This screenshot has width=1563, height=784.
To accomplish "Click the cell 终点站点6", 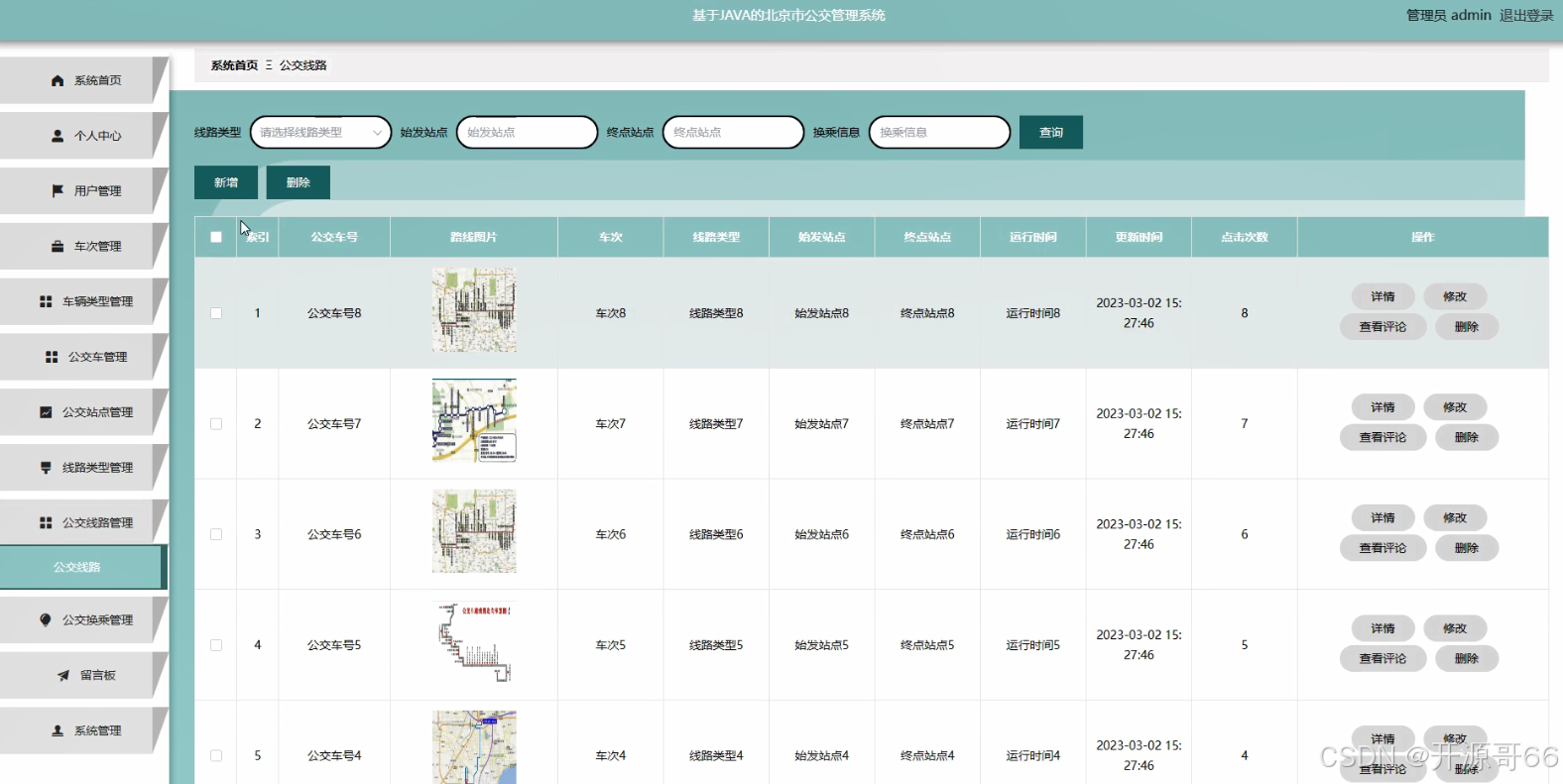I will coord(927,534).
